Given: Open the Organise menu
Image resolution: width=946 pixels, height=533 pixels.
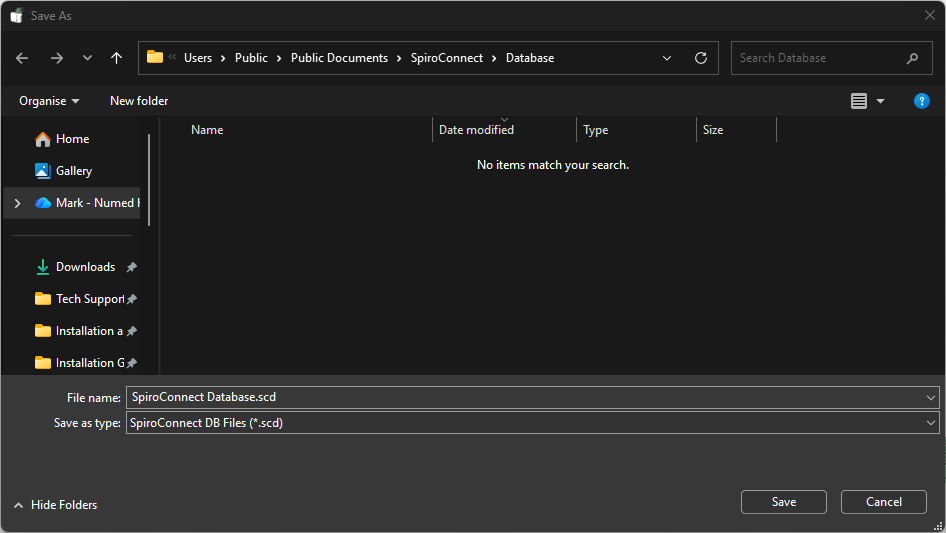Looking at the screenshot, I should [x=49, y=101].
